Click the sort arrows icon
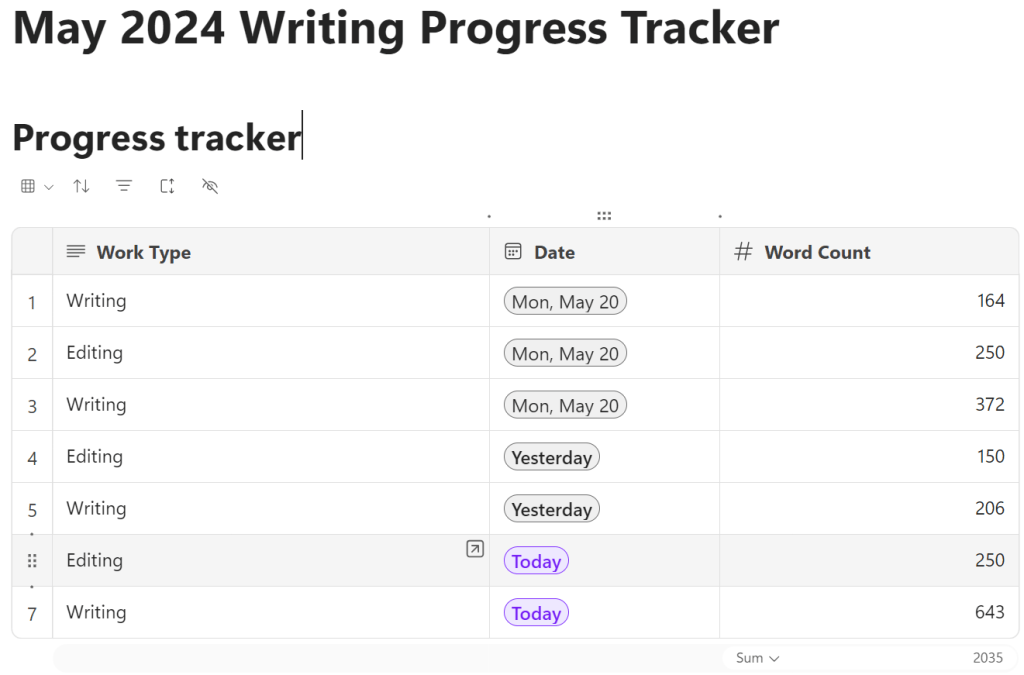The height and width of the screenshot is (675, 1024). (81, 186)
